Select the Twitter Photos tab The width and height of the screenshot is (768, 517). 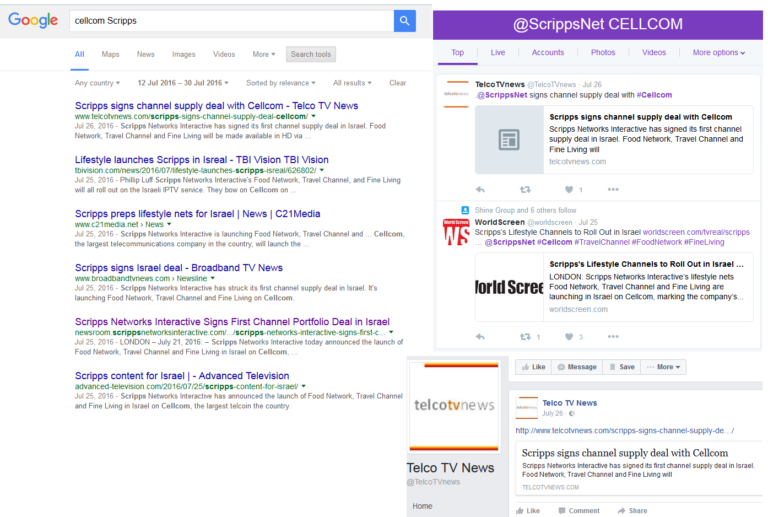click(x=603, y=53)
